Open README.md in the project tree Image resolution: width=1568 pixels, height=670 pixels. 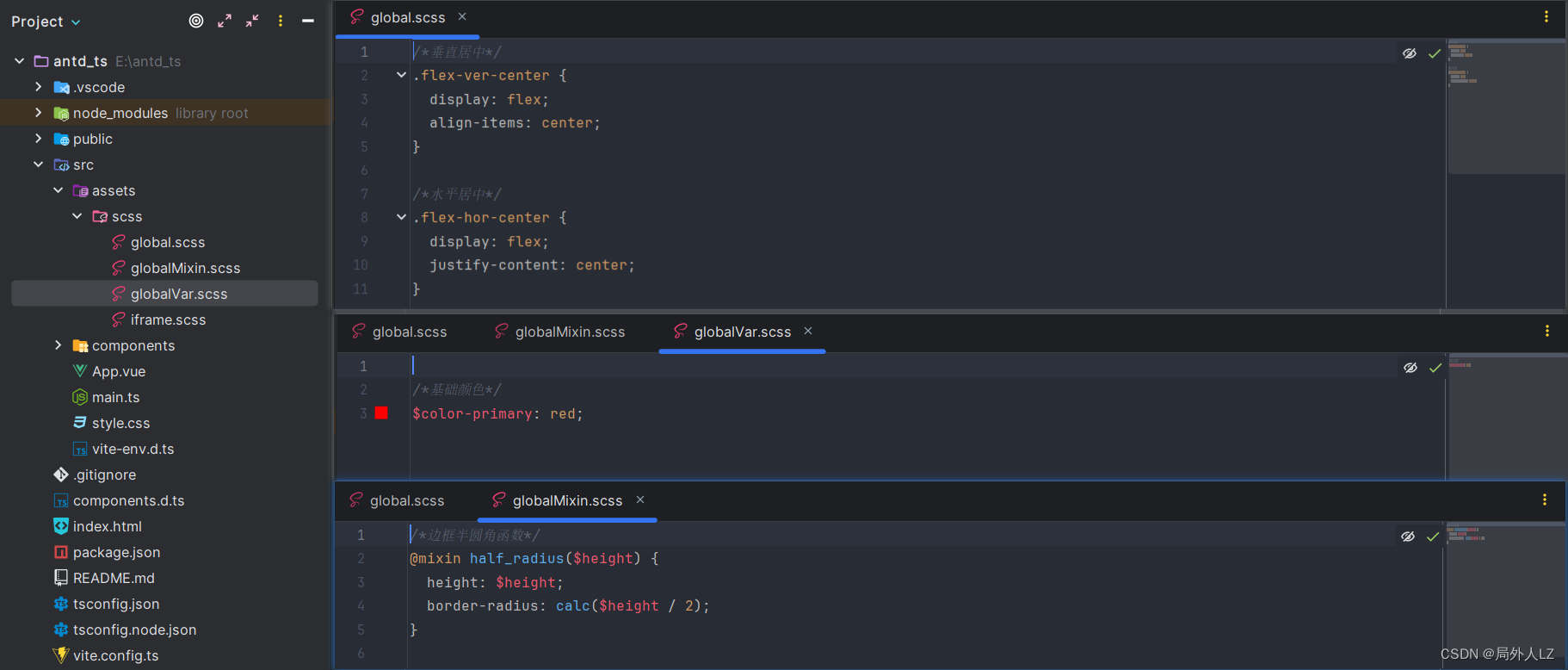coord(114,578)
